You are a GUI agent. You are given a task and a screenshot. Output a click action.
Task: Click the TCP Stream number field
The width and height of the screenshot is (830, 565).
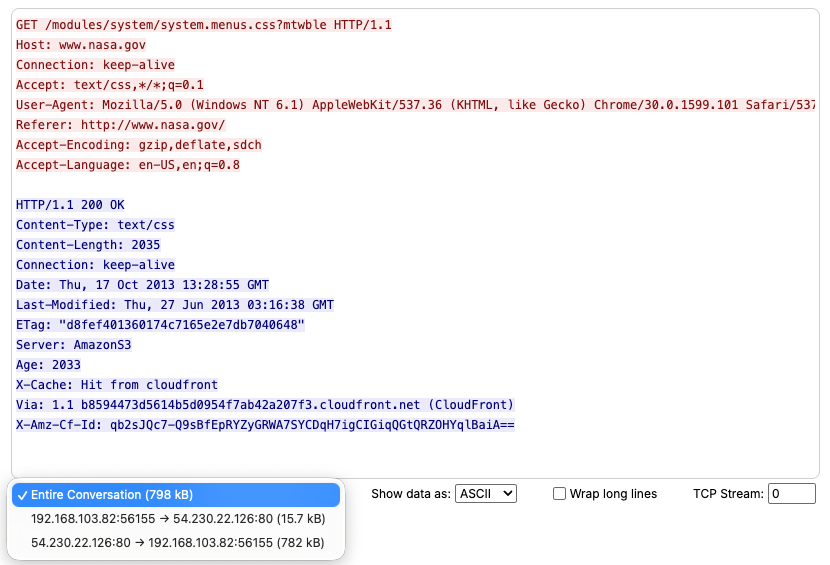coord(792,493)
